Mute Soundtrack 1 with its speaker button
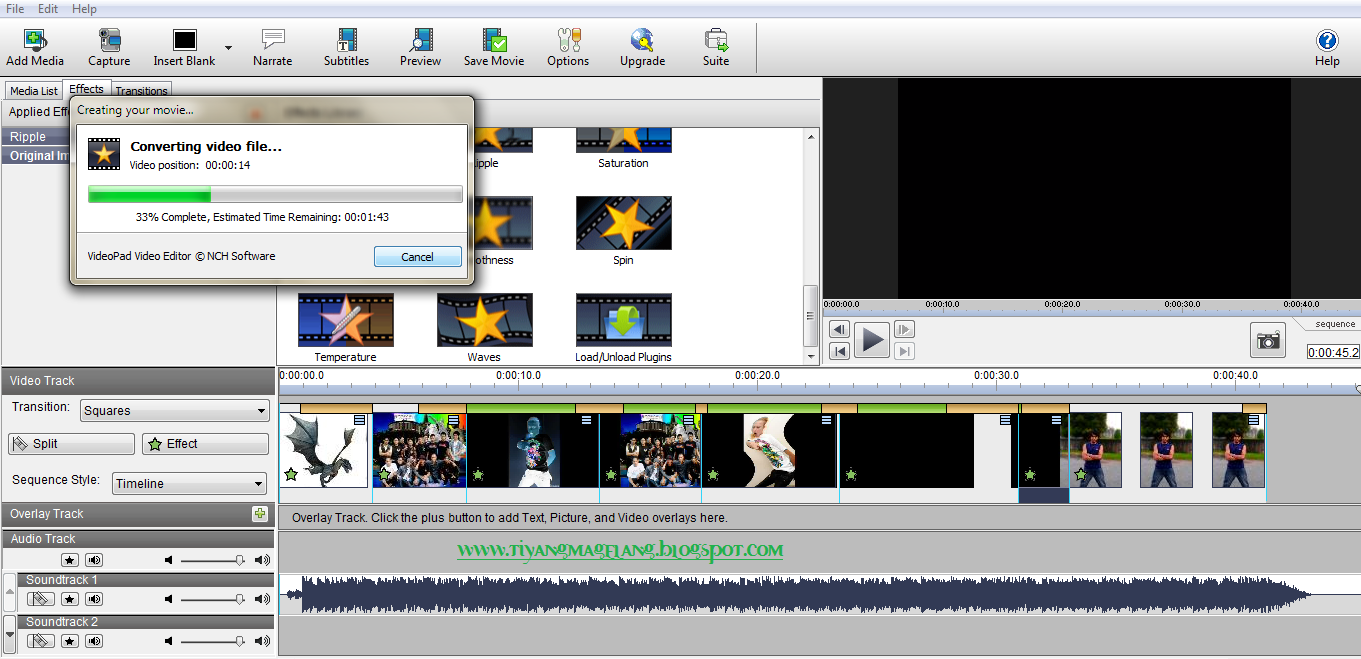The height and width of the screenshot is (659, 1361). 94,599
